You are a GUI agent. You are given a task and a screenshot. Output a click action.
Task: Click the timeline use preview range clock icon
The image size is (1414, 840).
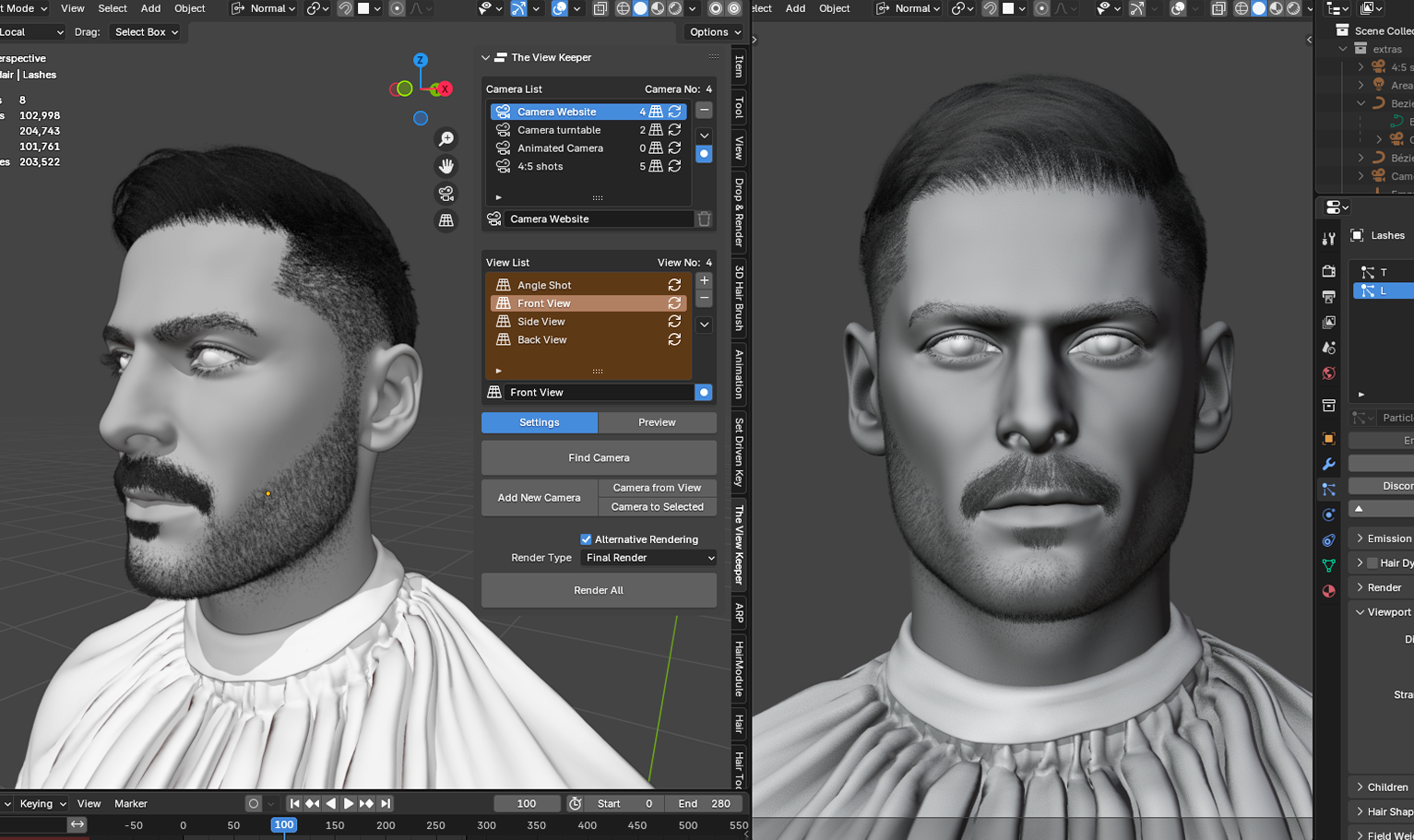point(575,803)
